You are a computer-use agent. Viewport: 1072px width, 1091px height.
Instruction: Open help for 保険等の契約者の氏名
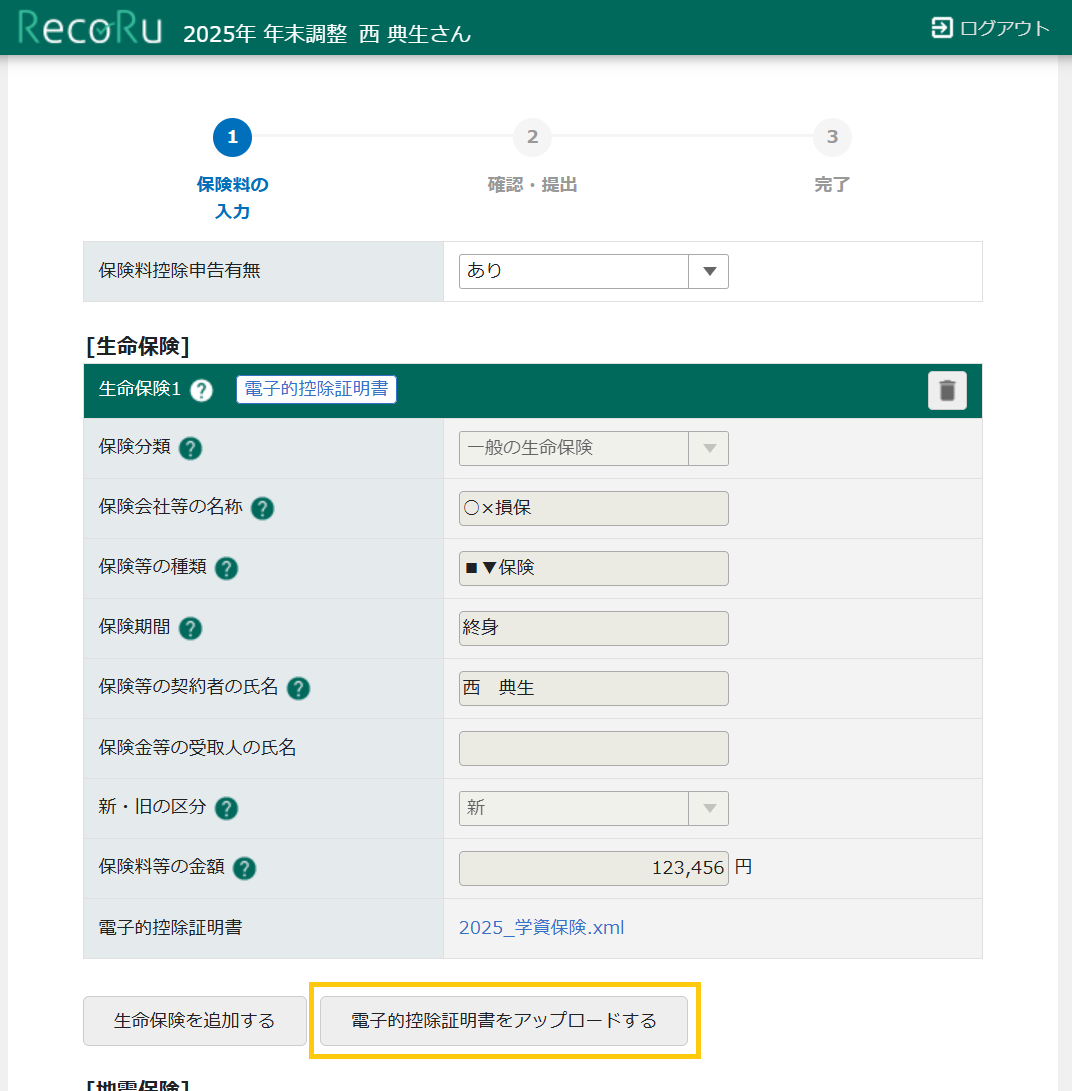[298, 688]
